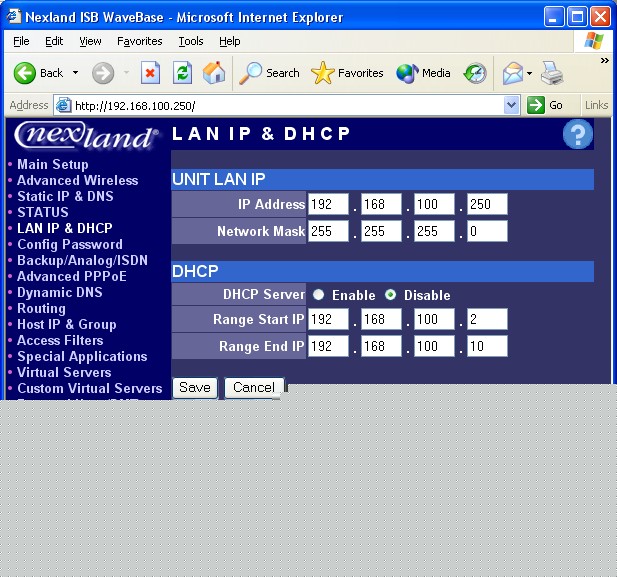Click the grey Forward arrow button
Image resolution: width=617 pixels, height=577 pixels.
click(x=103, y=73)
